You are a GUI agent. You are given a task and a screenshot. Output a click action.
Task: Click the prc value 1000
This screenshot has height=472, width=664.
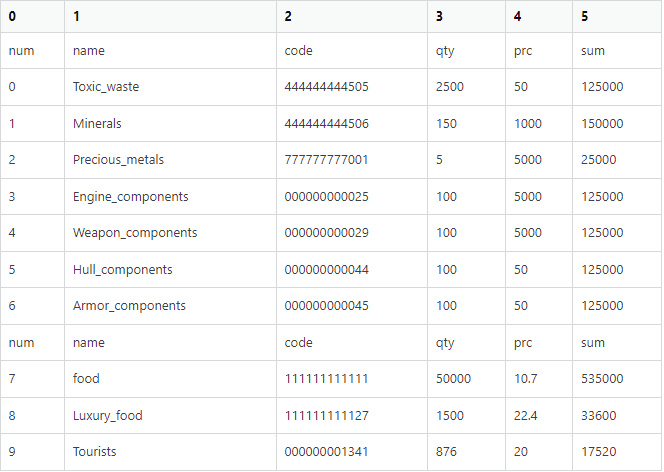point(528,124)
